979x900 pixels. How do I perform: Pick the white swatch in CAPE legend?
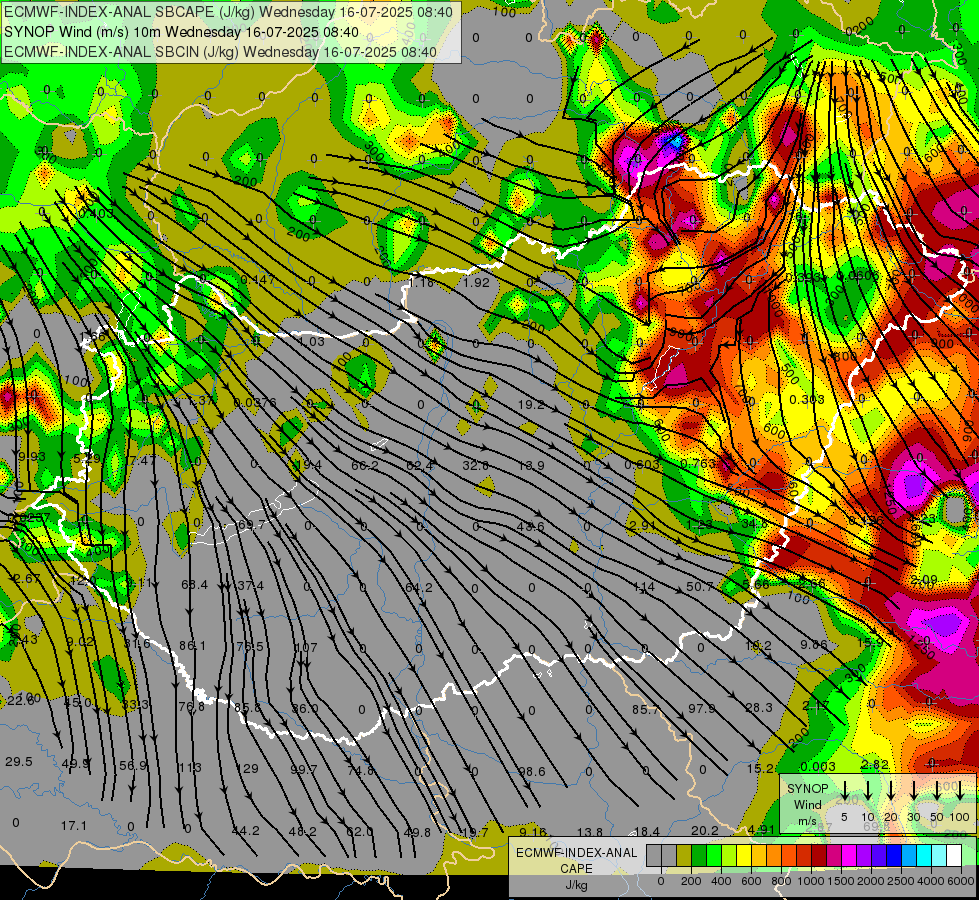[953, 855]
